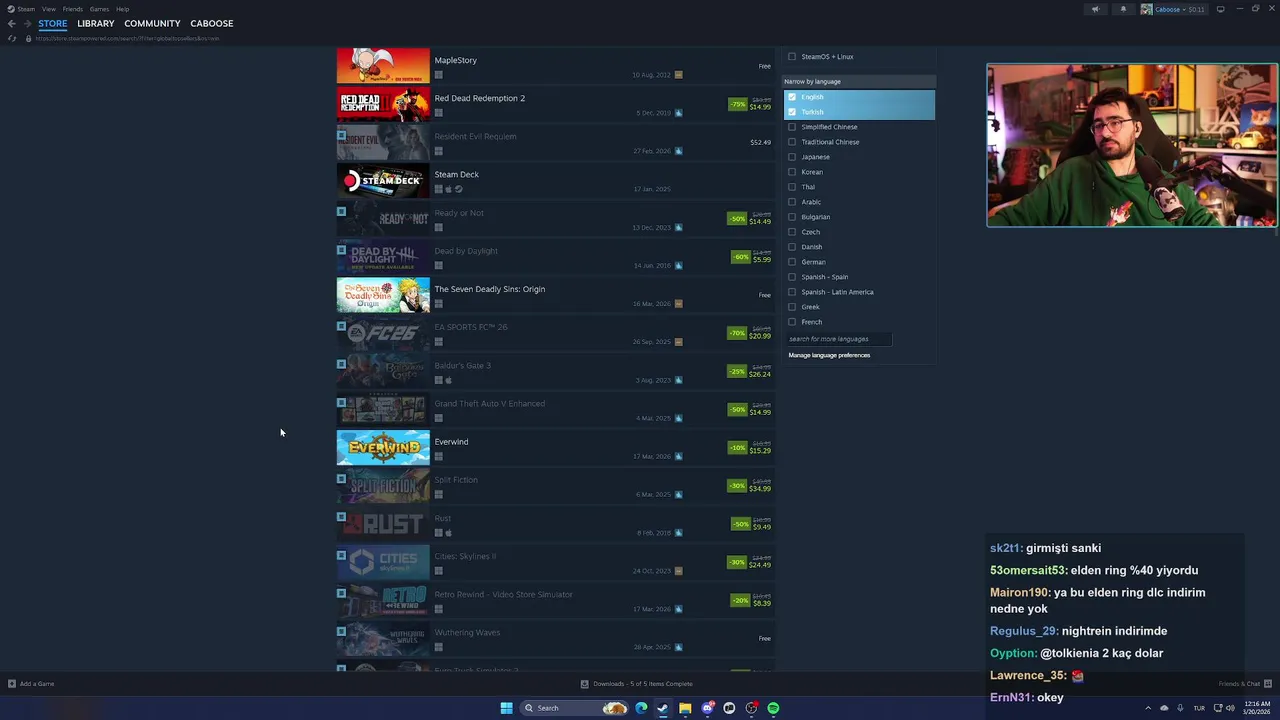Check the SteamOS + Linux filter
The image size is (1280, 720).
pos(792,57)
